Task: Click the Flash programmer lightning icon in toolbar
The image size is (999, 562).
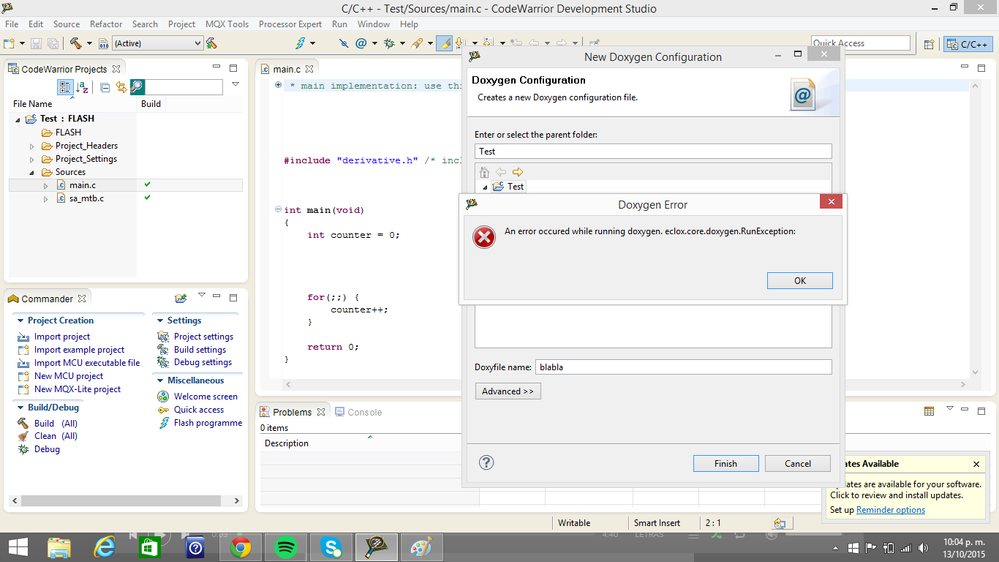Action: pyautogui.click(x=300, y=43)
